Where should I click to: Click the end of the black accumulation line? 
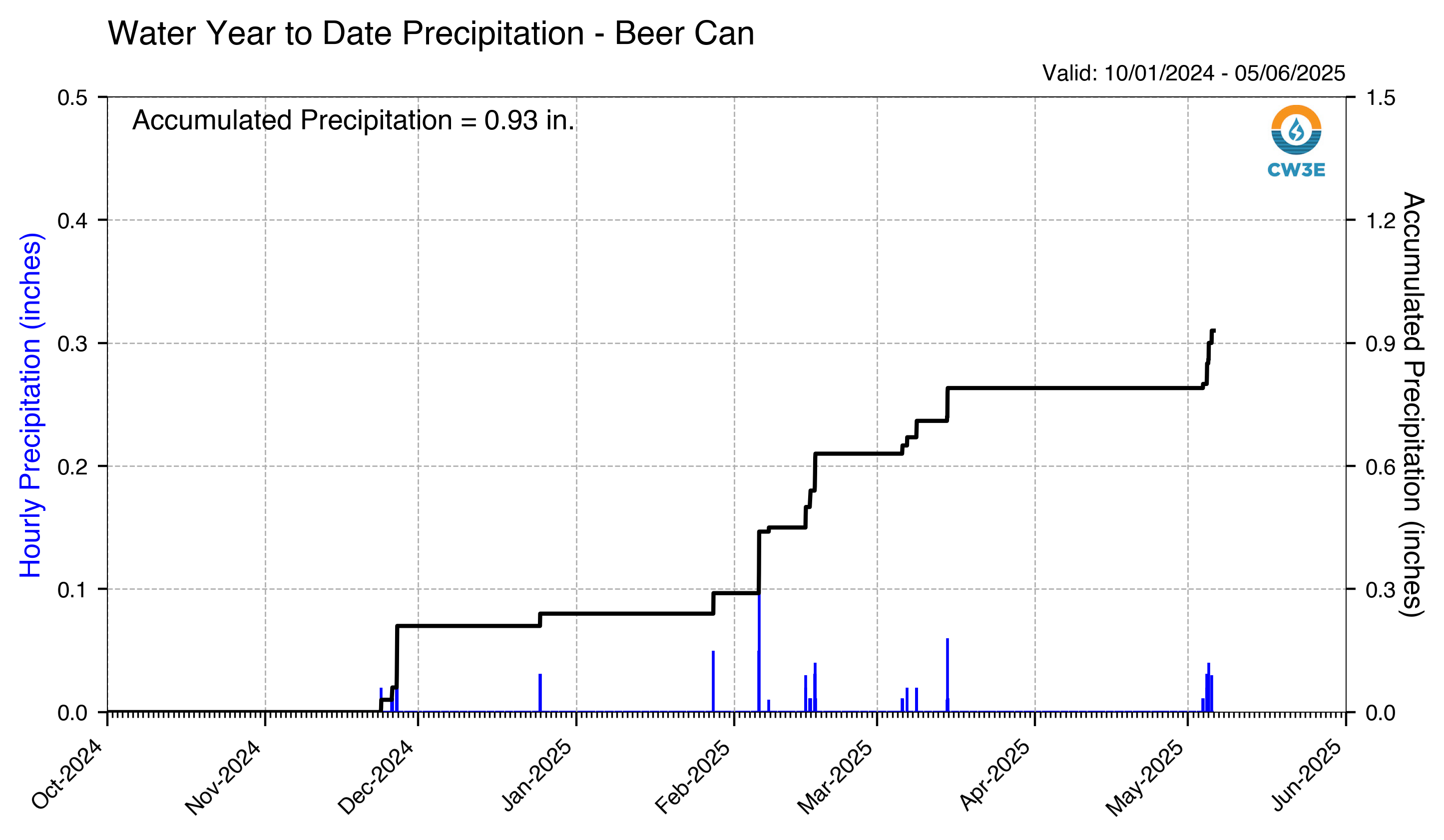pos(1214,331)
